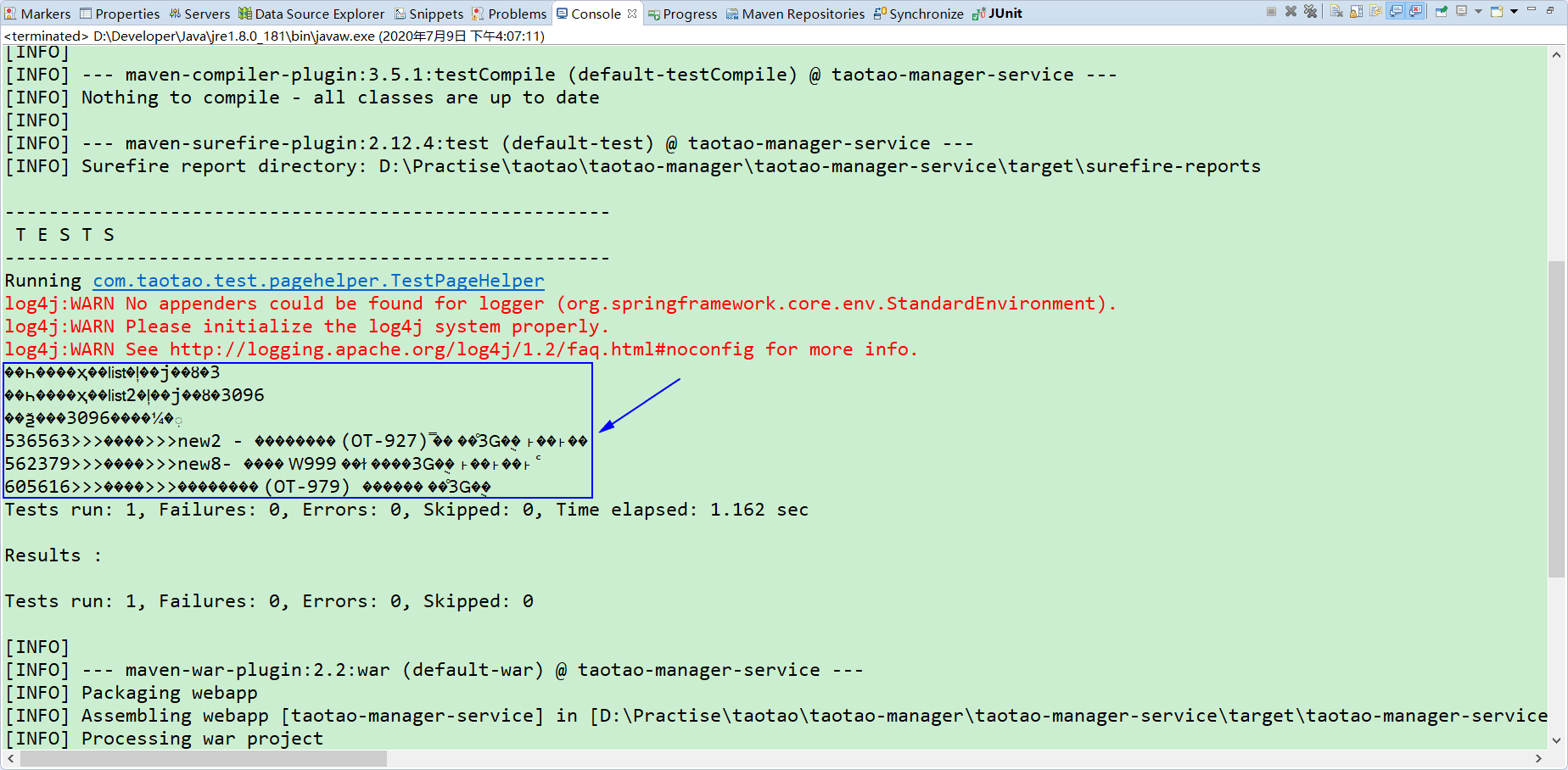Click the horizontal scrollbar right arrow
Viewport: 1568px width, 770px height.
1538,758
